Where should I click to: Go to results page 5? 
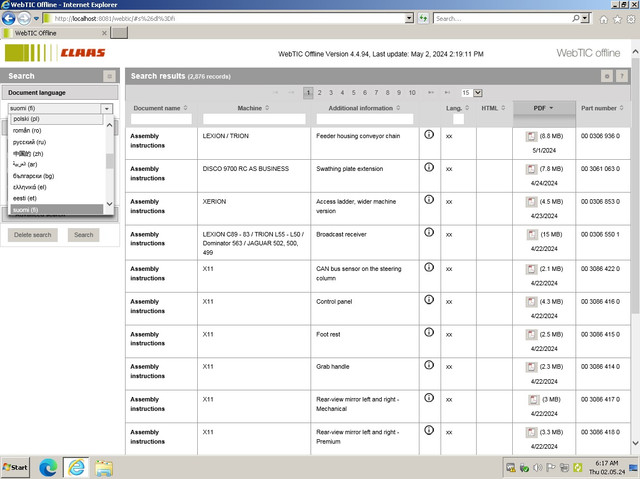[353, 93]
